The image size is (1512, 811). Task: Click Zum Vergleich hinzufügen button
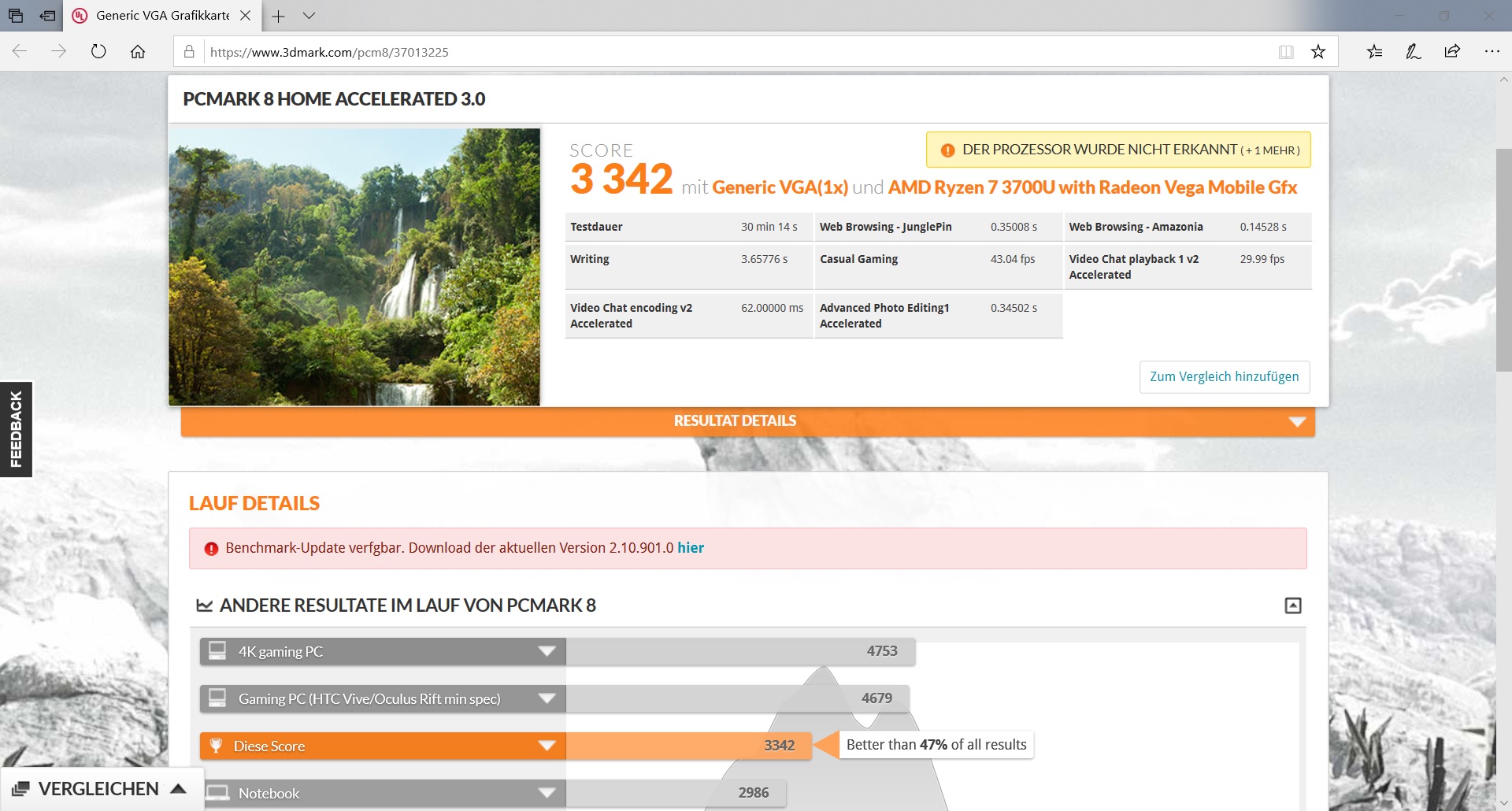coord(1225,376)
